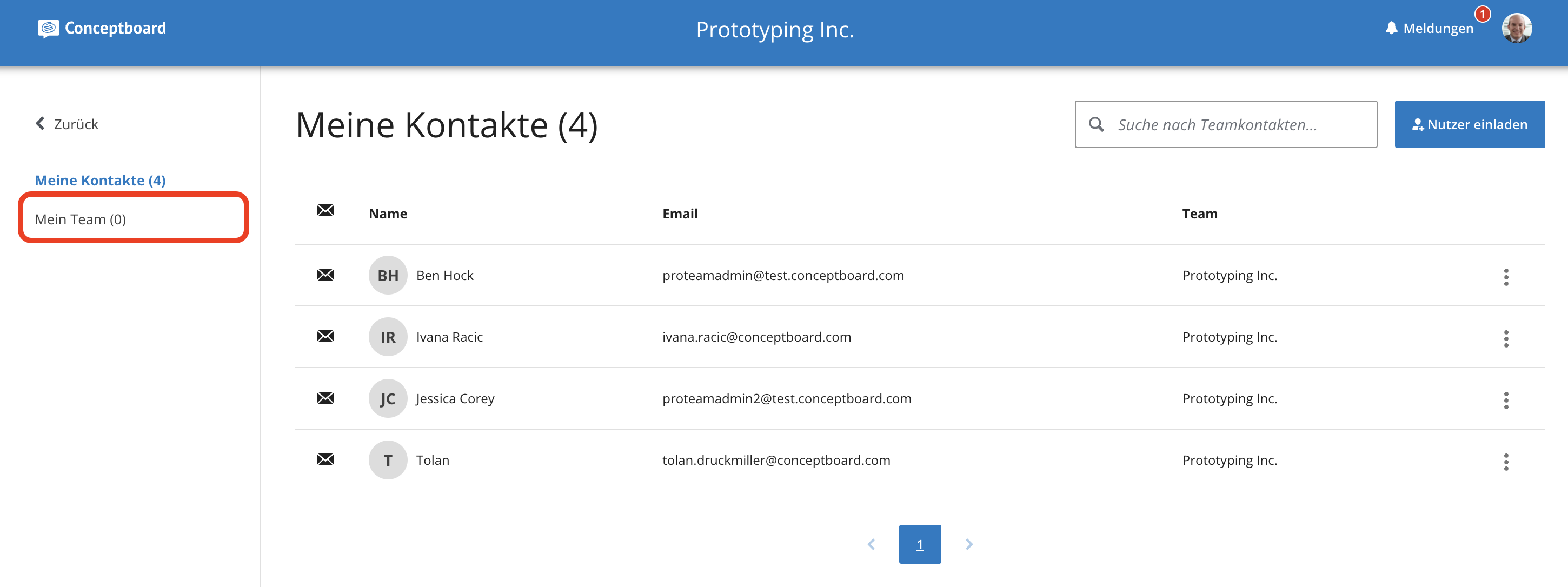The image size is (1568, 587).
Task: Open three-dot menu for Ben Hock
Action: [1506, 277]
